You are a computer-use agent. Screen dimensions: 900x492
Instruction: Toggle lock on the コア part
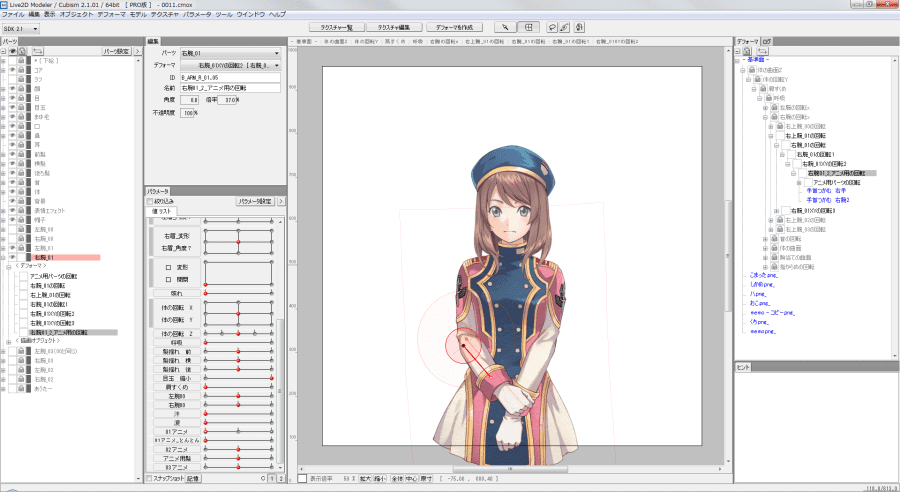click(21, 70)
